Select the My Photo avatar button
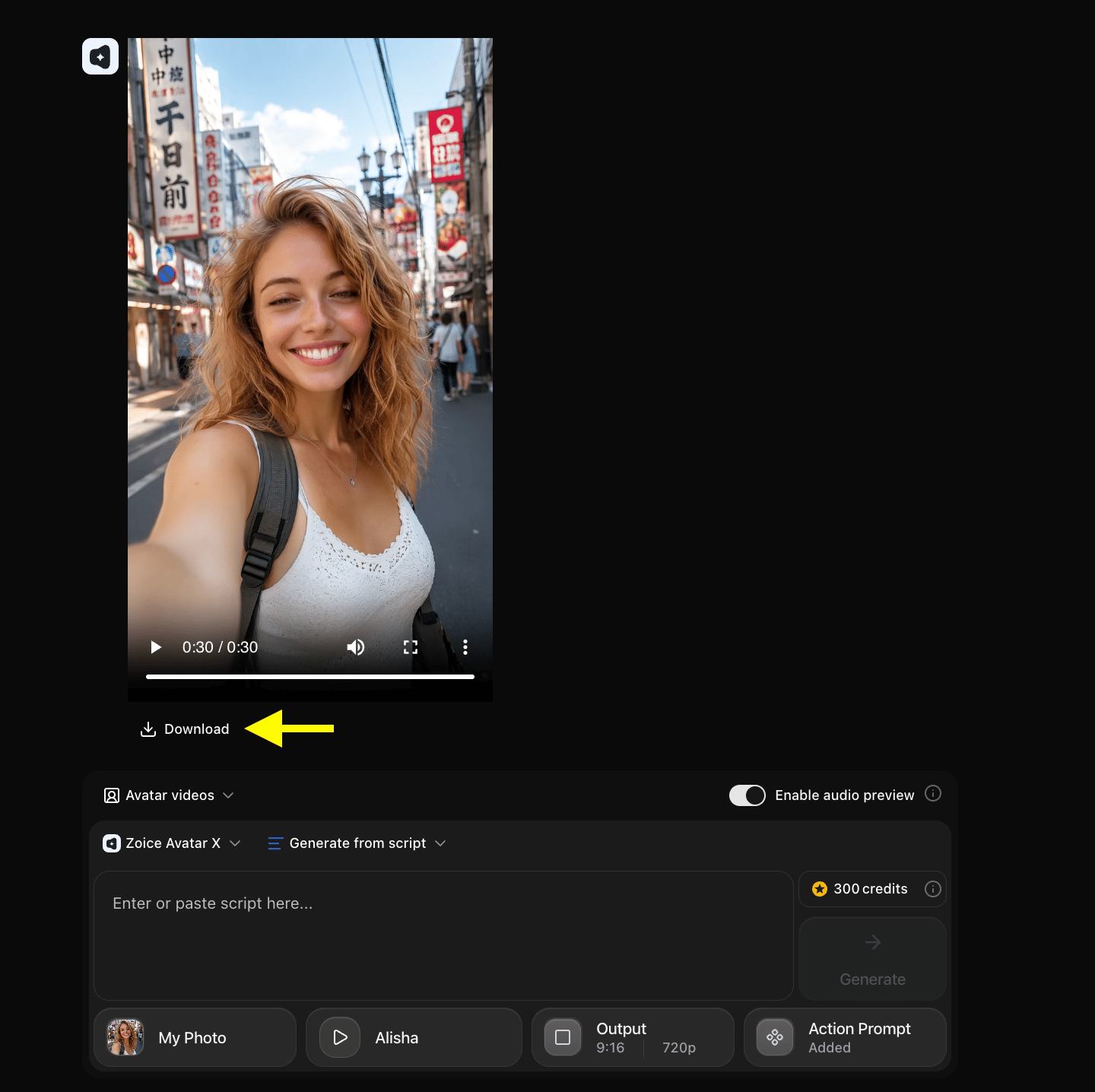The height and width of the screenshot is (1092, 1095). click(x=195, y=1037)
